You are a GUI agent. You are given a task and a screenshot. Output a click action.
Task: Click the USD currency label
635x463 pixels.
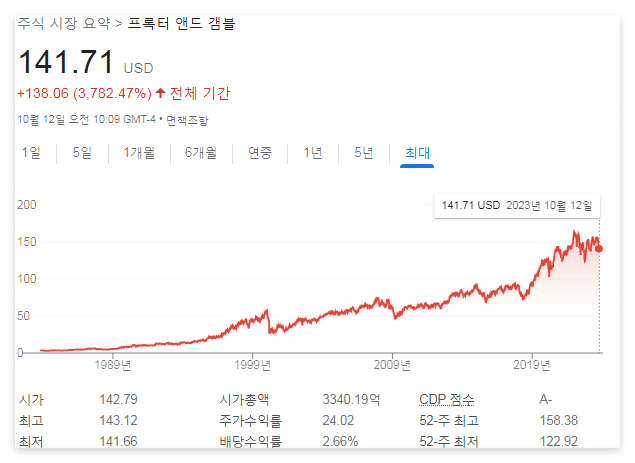(139, 68)
